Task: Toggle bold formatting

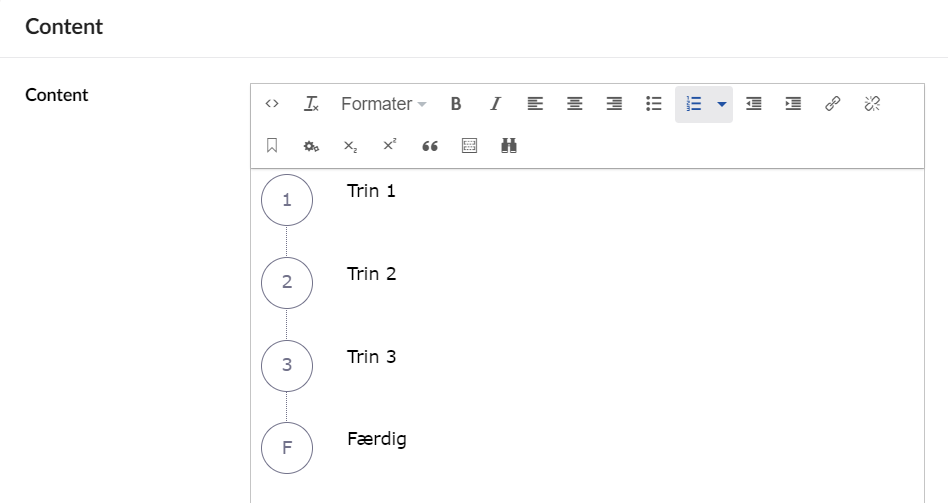Action: point(456,104)
